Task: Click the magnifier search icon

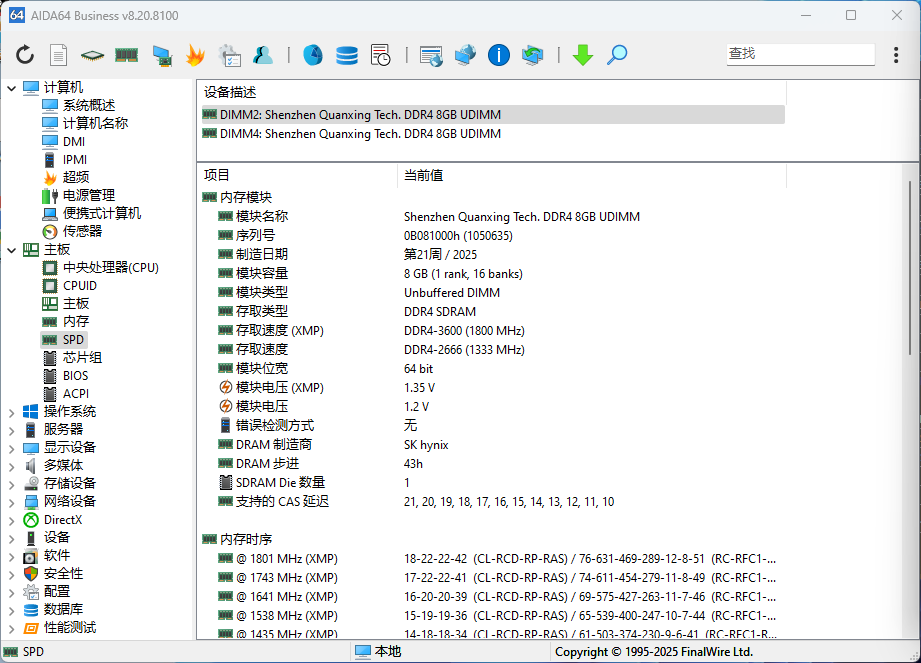Action: (x=617, y=55)
